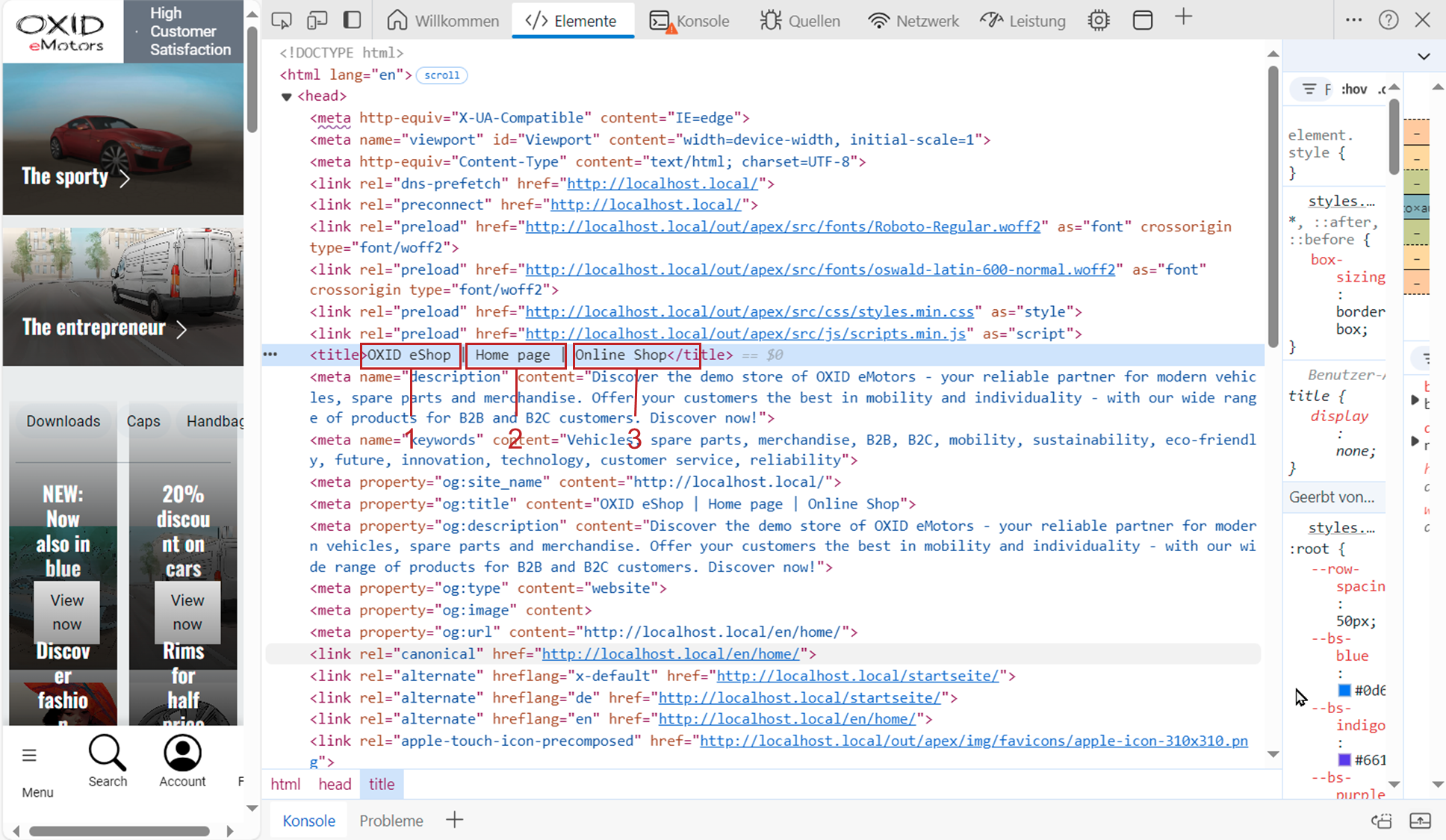Open the Leistung performance gauge tab
Screen dimensions: 1446x840
click(x=1023, y=21)
